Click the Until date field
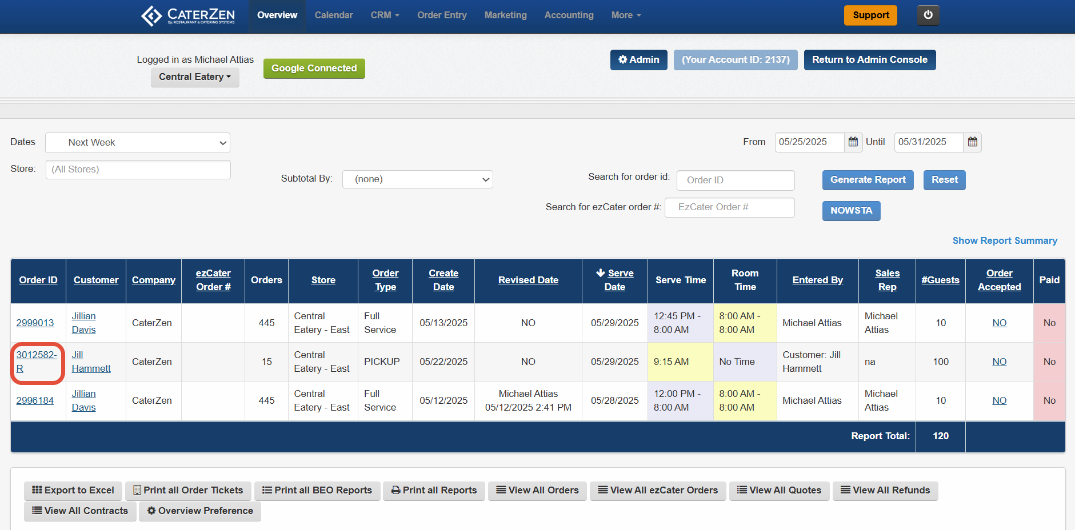 tap(929, 142)
